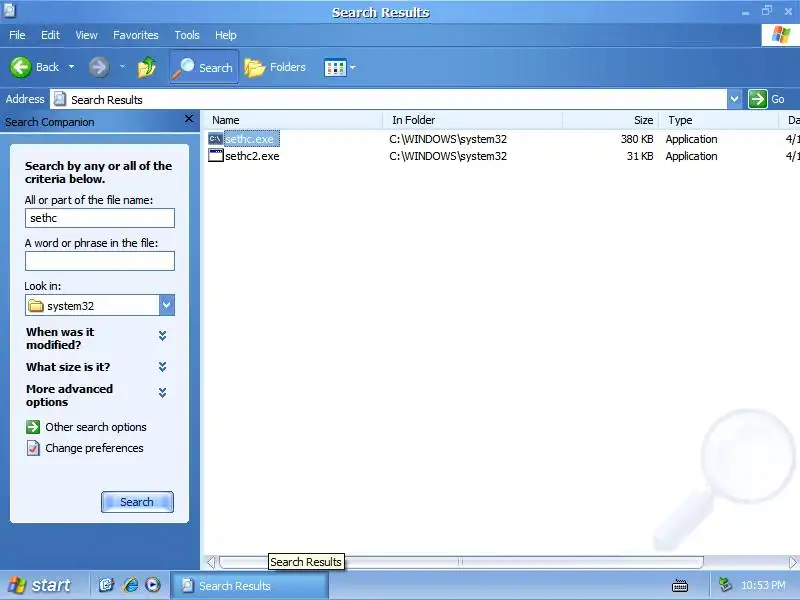This screenshot has width=800, height=600.
Task: Open the Help menu
Action: (226, 35)
